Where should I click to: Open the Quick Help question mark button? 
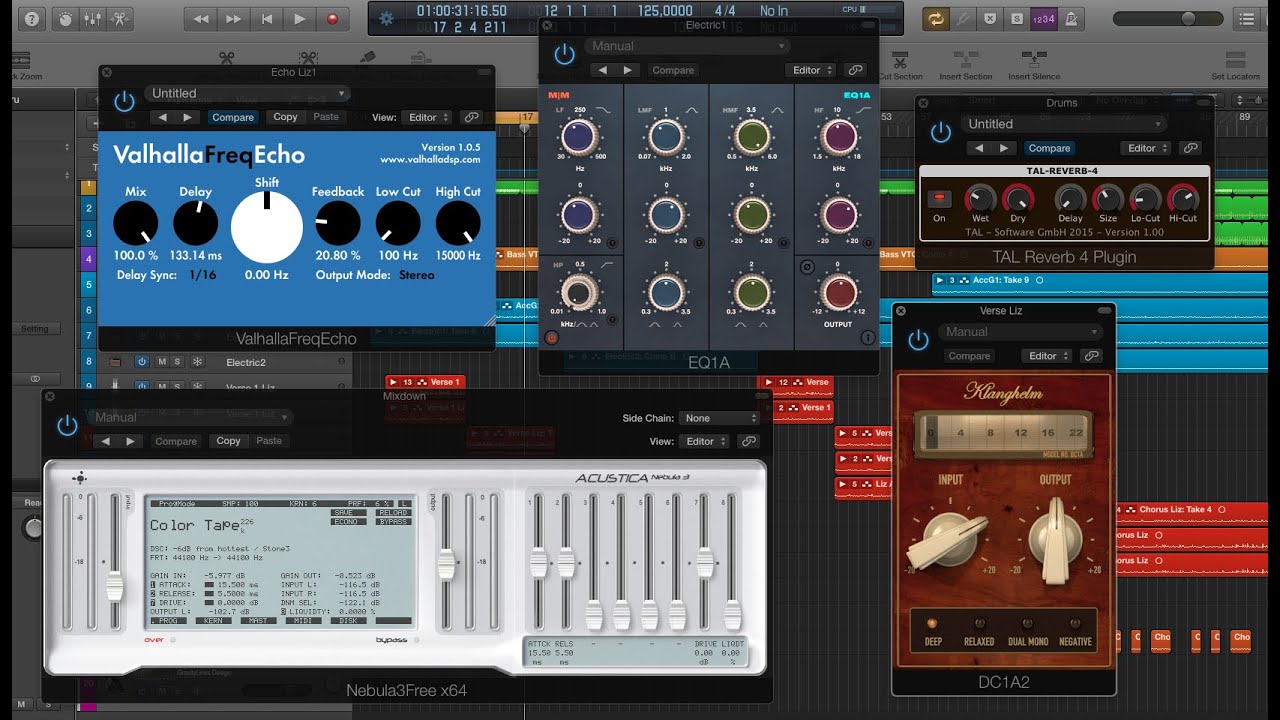(x=32, y=18)
